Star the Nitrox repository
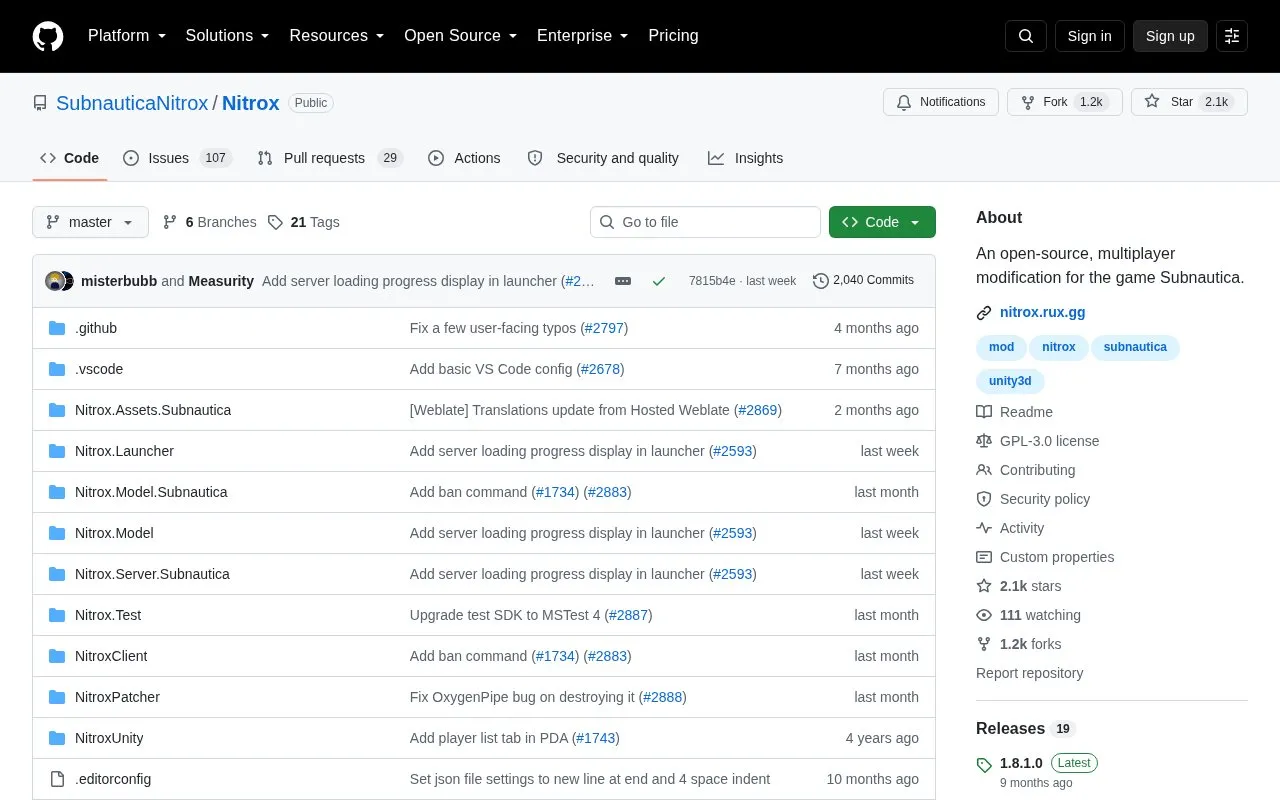 pyautogui.click(x=1189, y=102)
